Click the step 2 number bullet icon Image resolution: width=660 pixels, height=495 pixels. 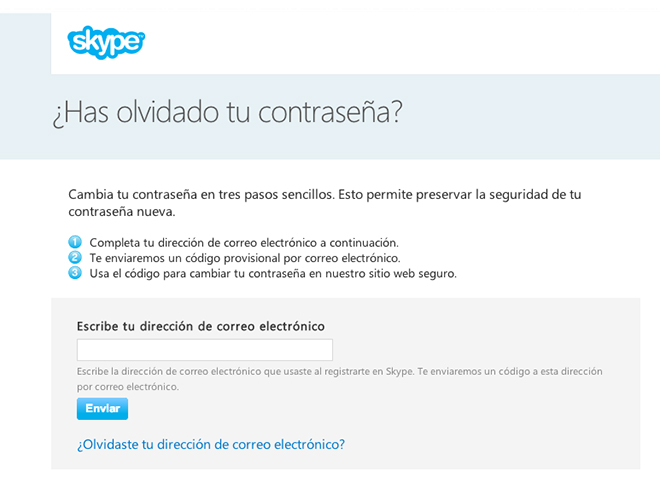point(74,258)
